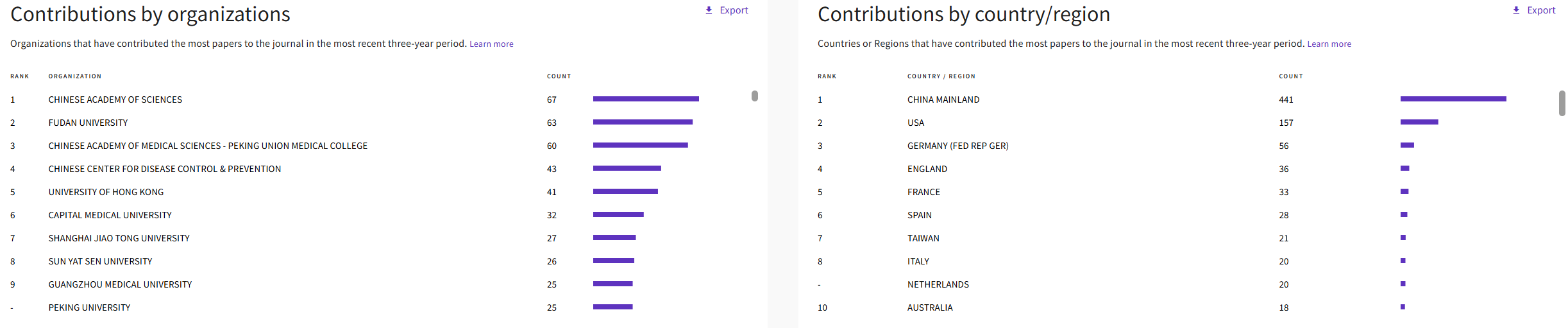Screen dimensions: 1568x328
Task: Click Rank header in country/region table
Action: [x=827, y=76]
